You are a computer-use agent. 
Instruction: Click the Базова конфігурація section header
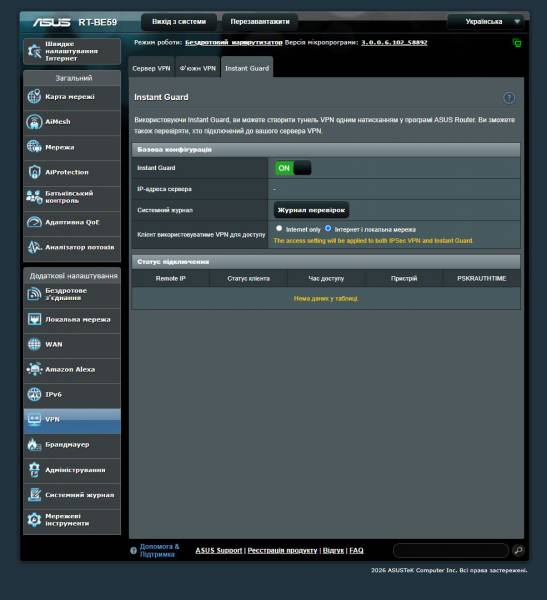tap(326, 150)
